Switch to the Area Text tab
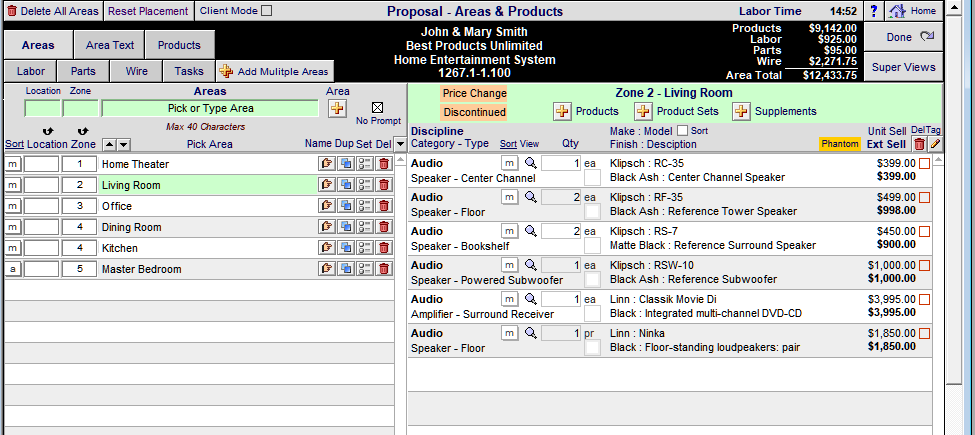 [110, 45]
